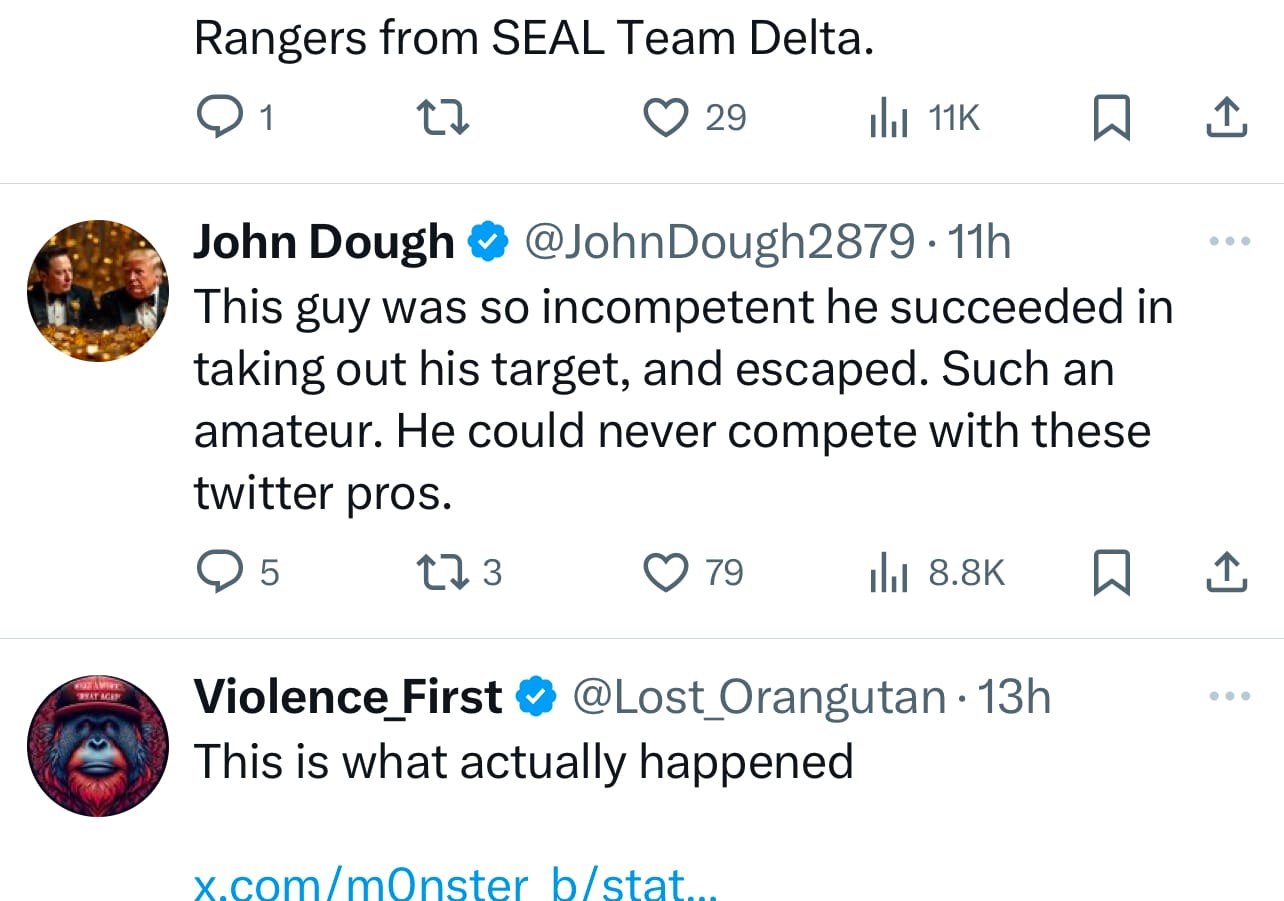Open Violence_First's orangutan avatar

tap(98, 746)
